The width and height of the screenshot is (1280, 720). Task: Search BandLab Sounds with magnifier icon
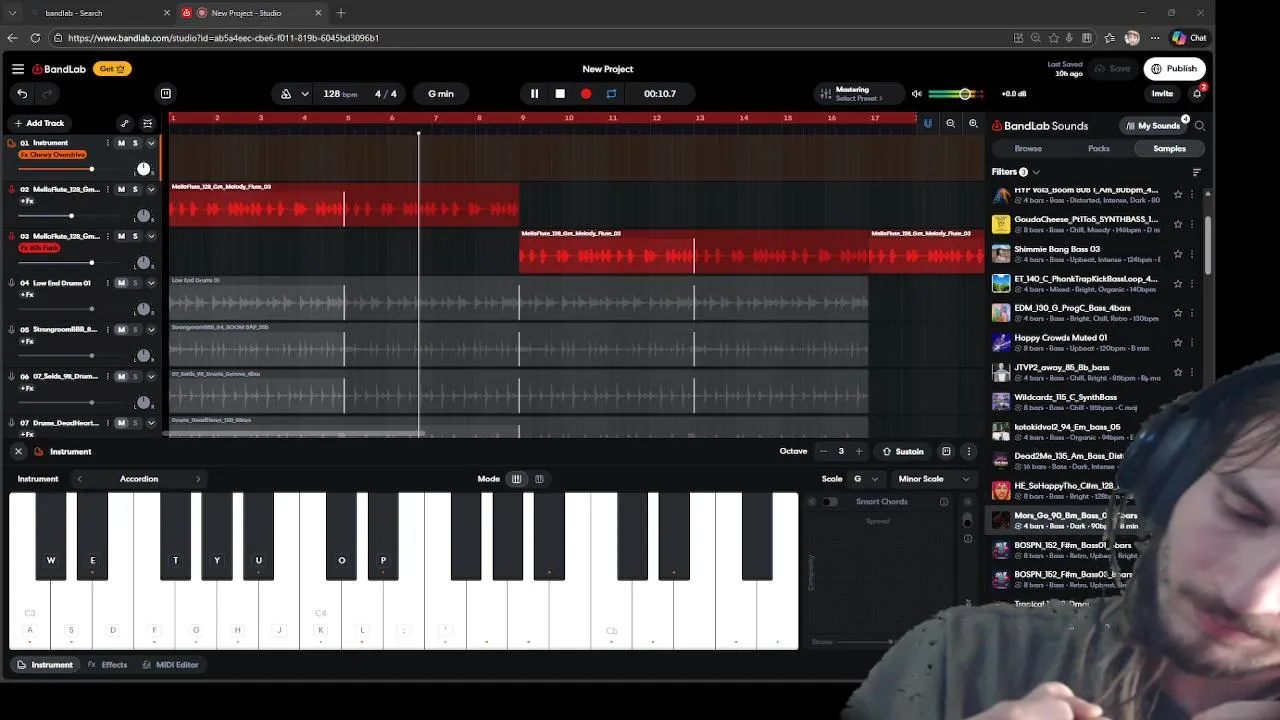click(1200, 126)
